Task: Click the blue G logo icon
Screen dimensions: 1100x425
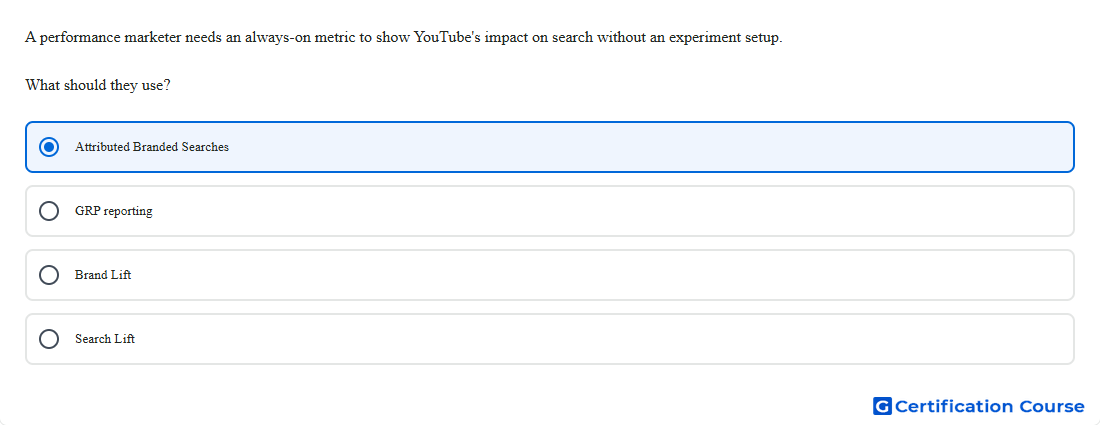Action: pyautogui.click(x=882, y=406)
